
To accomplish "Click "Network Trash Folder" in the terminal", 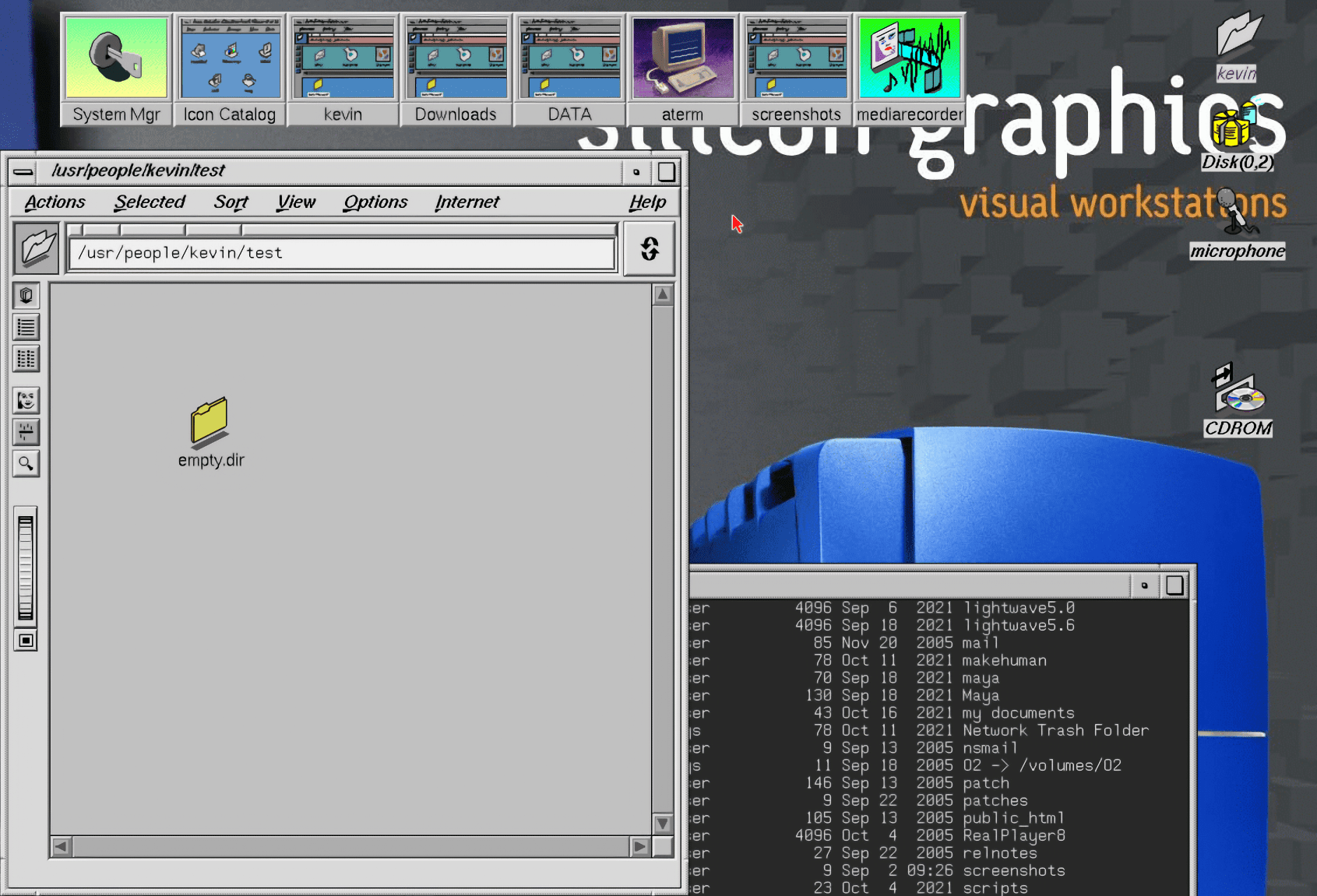I will pyautogui.click(x=1056, y=731).
